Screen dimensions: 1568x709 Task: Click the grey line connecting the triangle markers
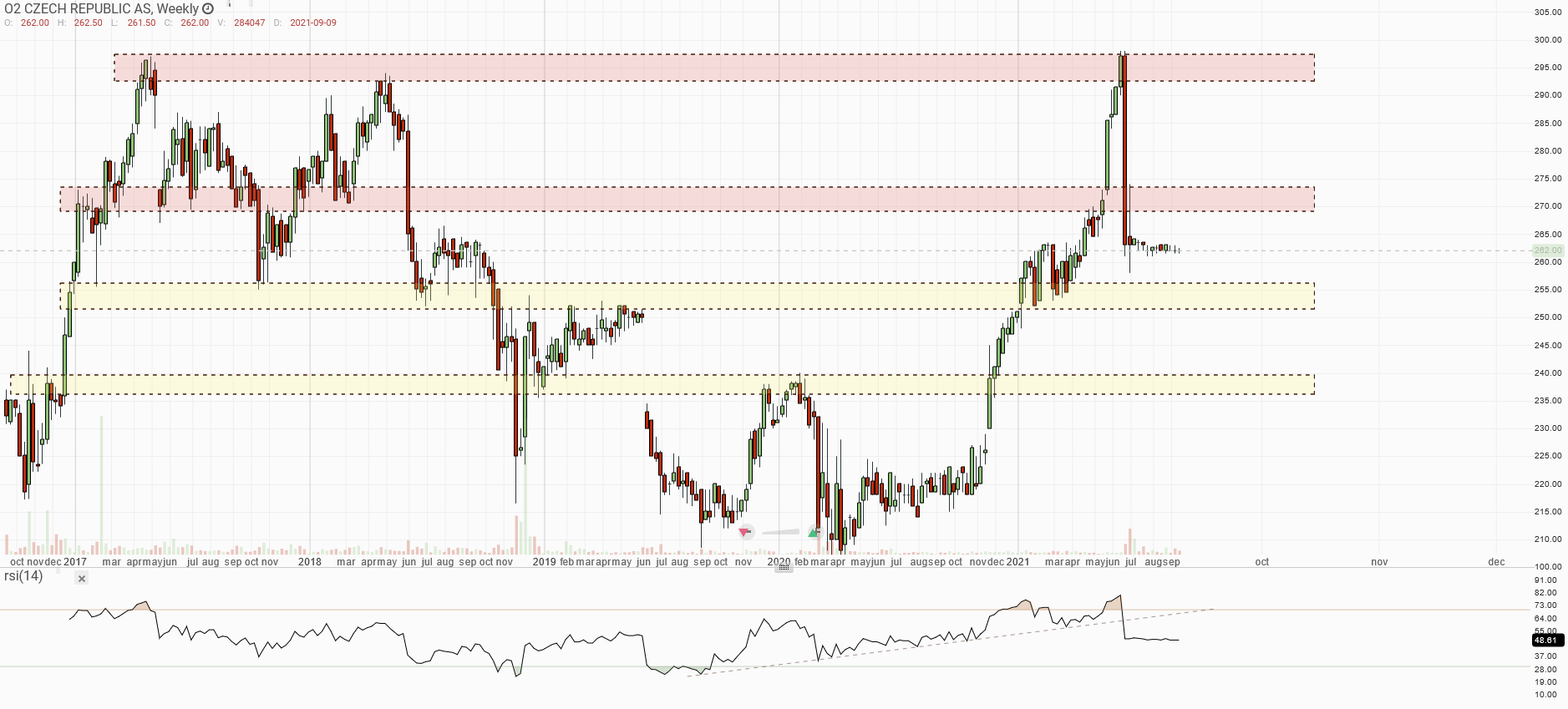tap(780, 532)
